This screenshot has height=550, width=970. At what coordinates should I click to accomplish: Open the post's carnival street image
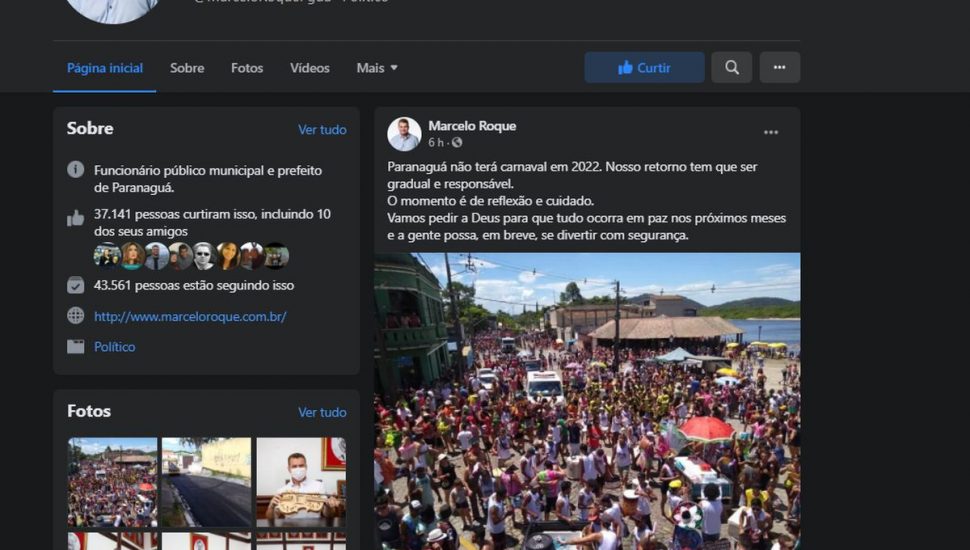pyautogui.click(x=587, y=400)
